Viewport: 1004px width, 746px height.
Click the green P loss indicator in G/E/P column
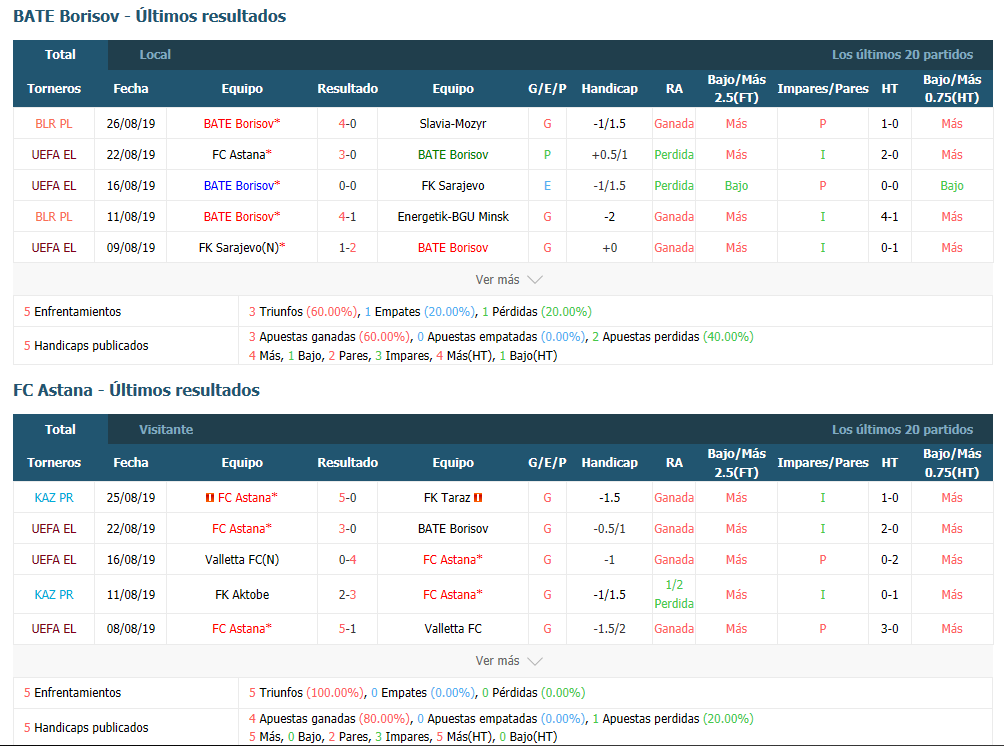pyautogui.click(x=547, y=155)
